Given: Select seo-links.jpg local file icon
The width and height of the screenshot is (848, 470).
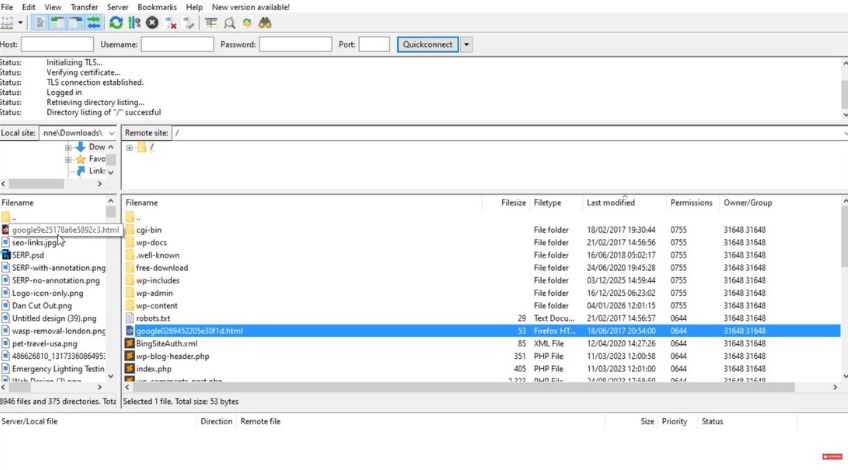Looking at the screenshot, I should click(6, 242).
